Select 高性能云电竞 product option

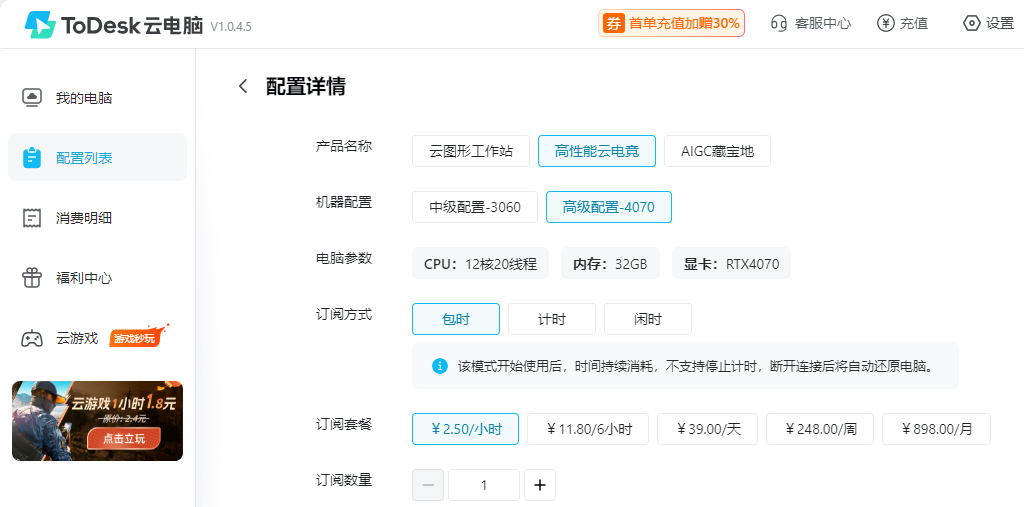(x=597, y=151)
